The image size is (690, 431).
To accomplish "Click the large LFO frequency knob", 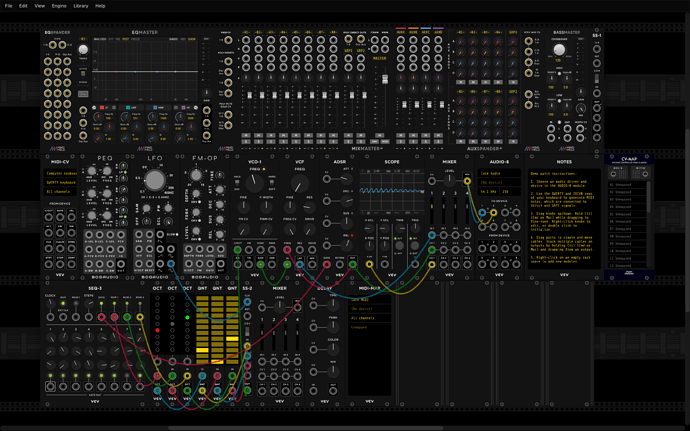I will (x=154, y=180).
